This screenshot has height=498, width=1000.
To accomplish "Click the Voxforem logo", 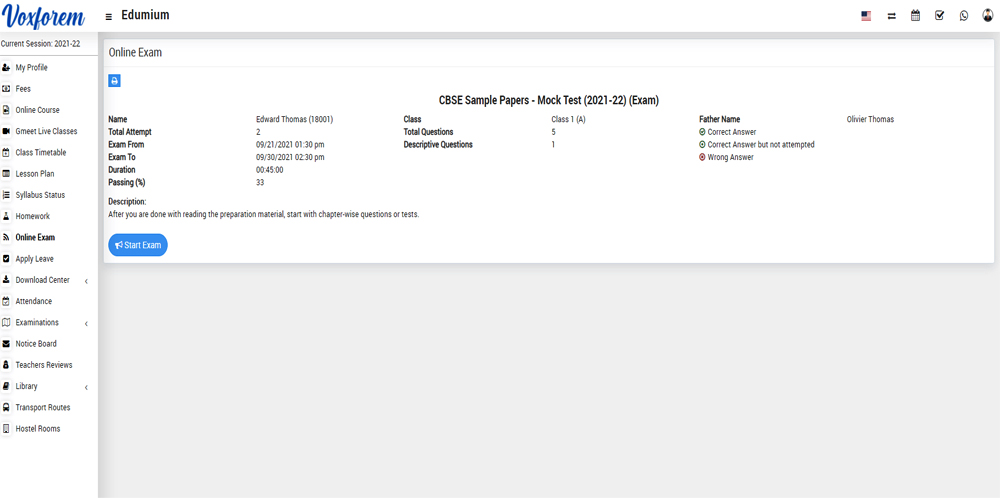I will (x=48, y=17).
